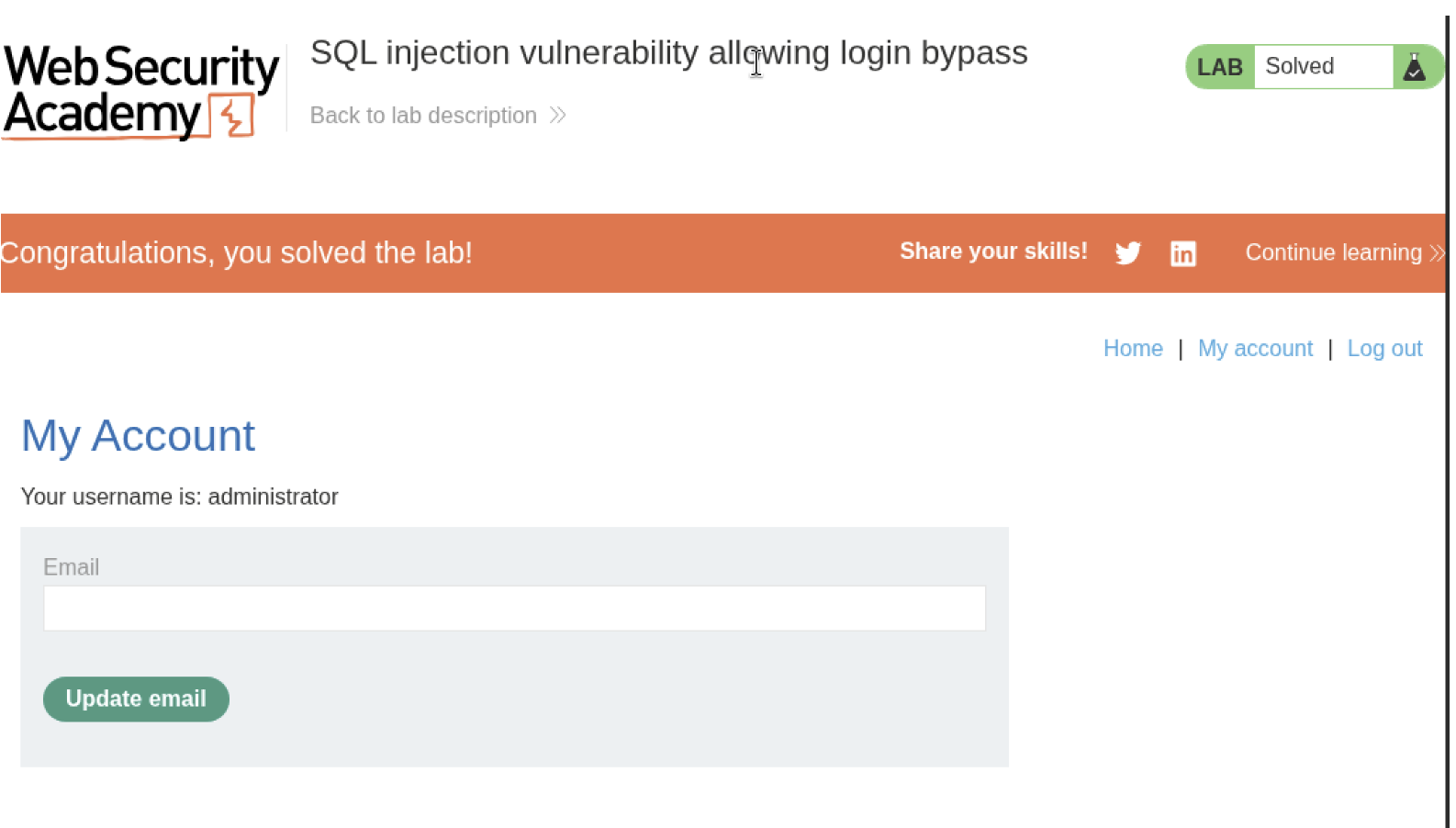
Task: Click the Congratulations solved banner text
Action: click(x=237, y=252)
